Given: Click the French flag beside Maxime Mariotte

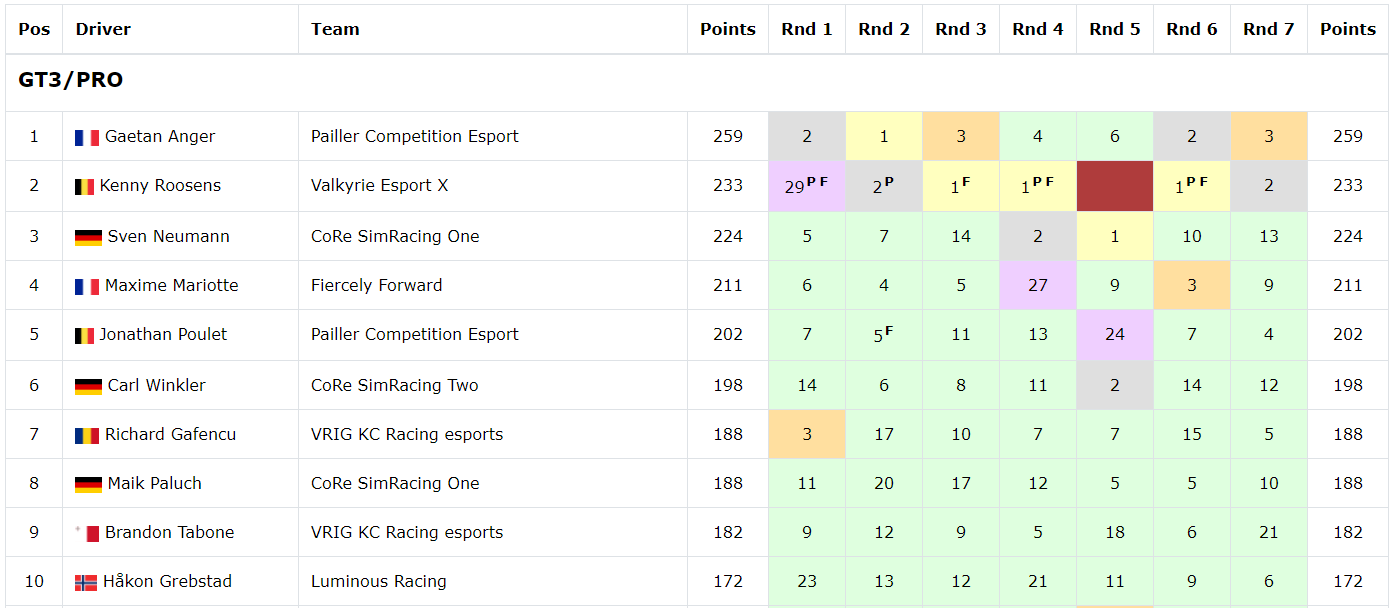Looking at the screenshot, I should pos(87,287).
